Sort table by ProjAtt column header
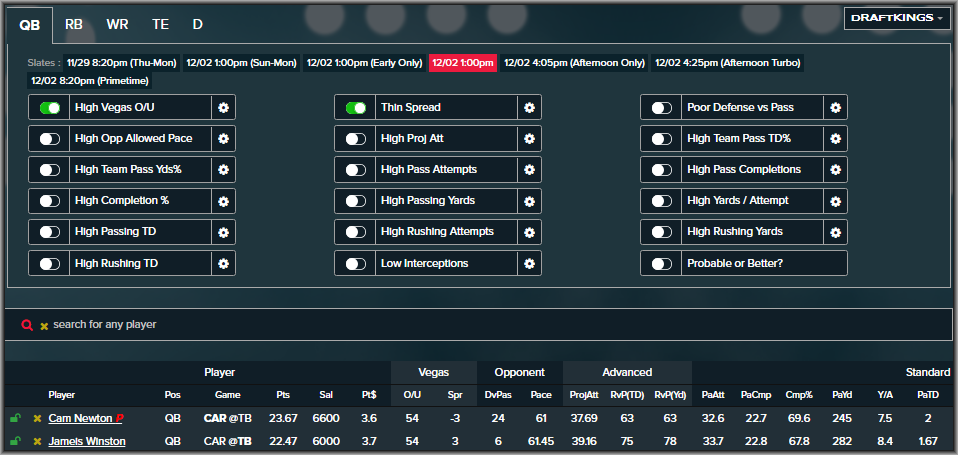 click(585, 395)
